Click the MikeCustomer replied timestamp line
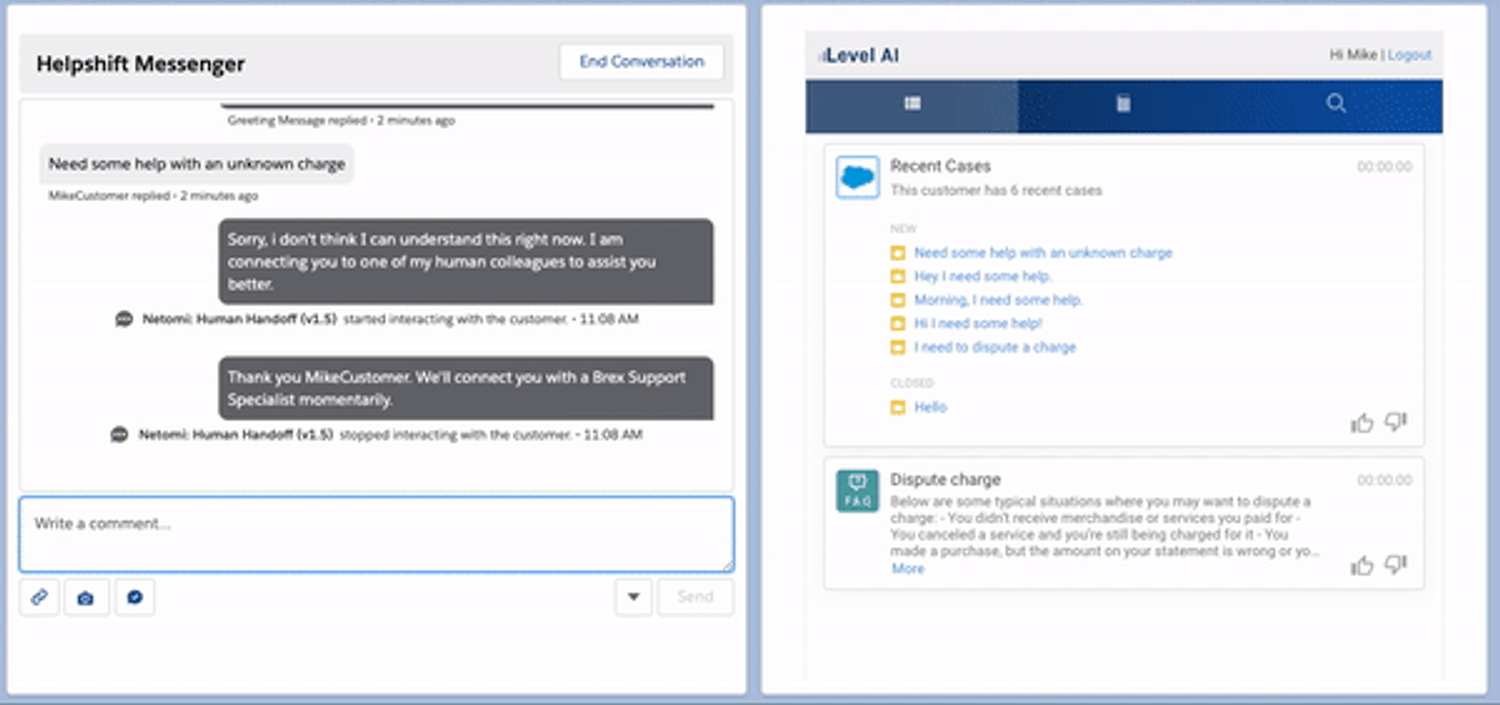The image size is (1500, 705). tap(153, 196)
